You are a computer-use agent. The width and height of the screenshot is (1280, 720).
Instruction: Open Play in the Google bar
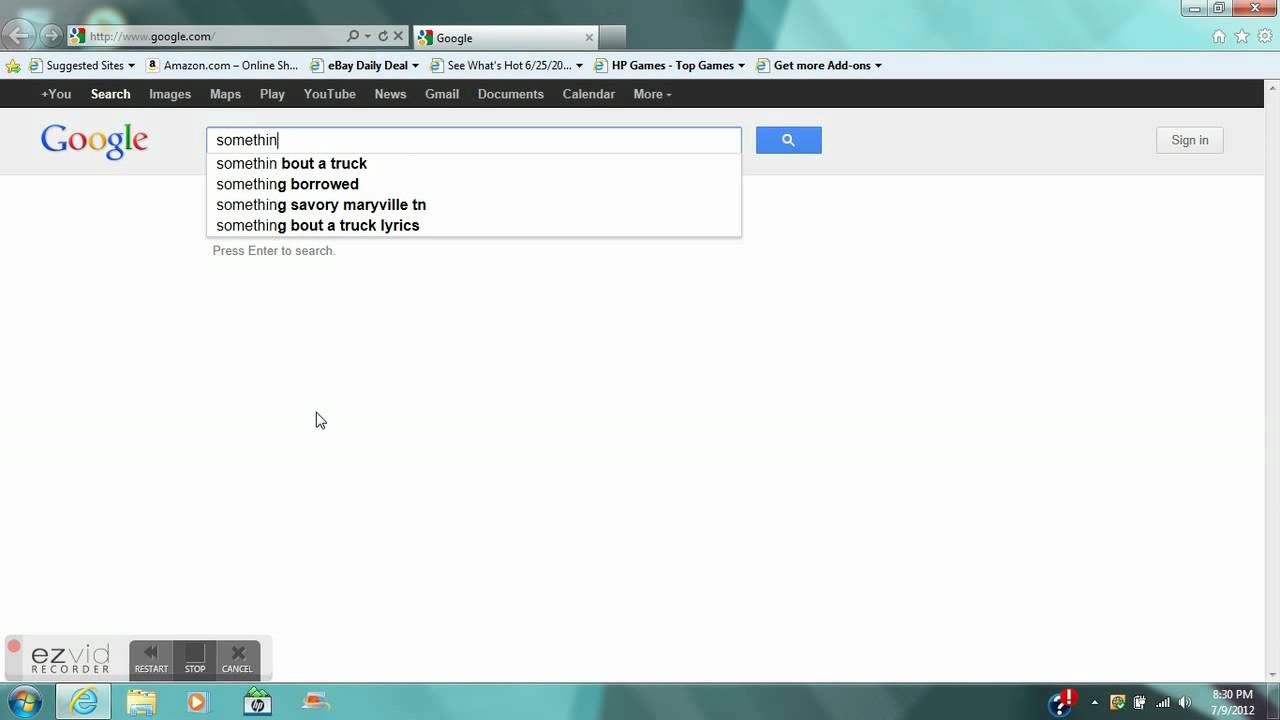click(272, 94)
